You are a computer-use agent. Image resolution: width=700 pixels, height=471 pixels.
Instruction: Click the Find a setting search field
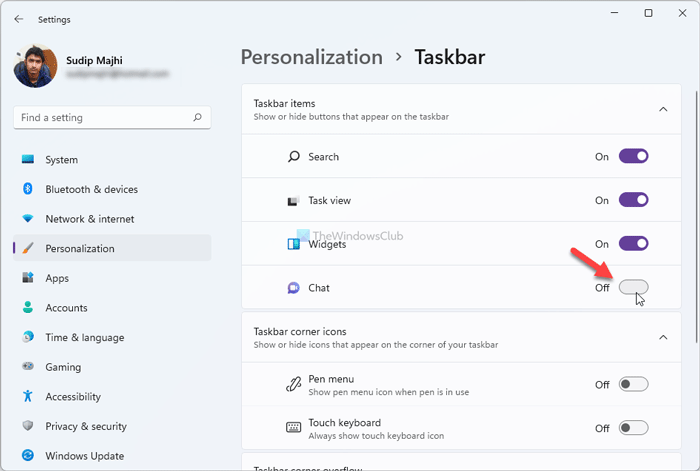tap(100, 118)
